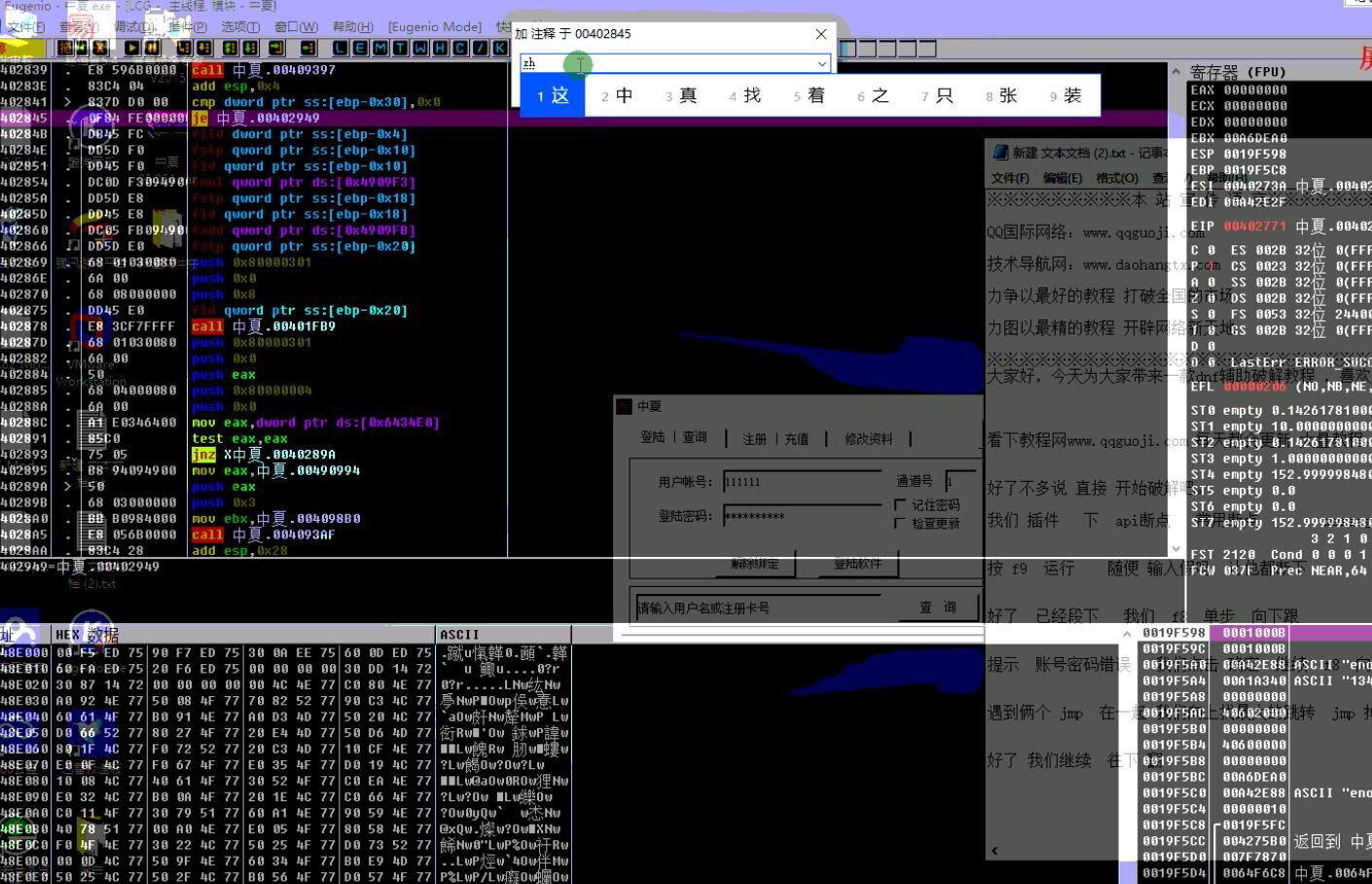Click the ASCII column header in dump

[504, 634]
